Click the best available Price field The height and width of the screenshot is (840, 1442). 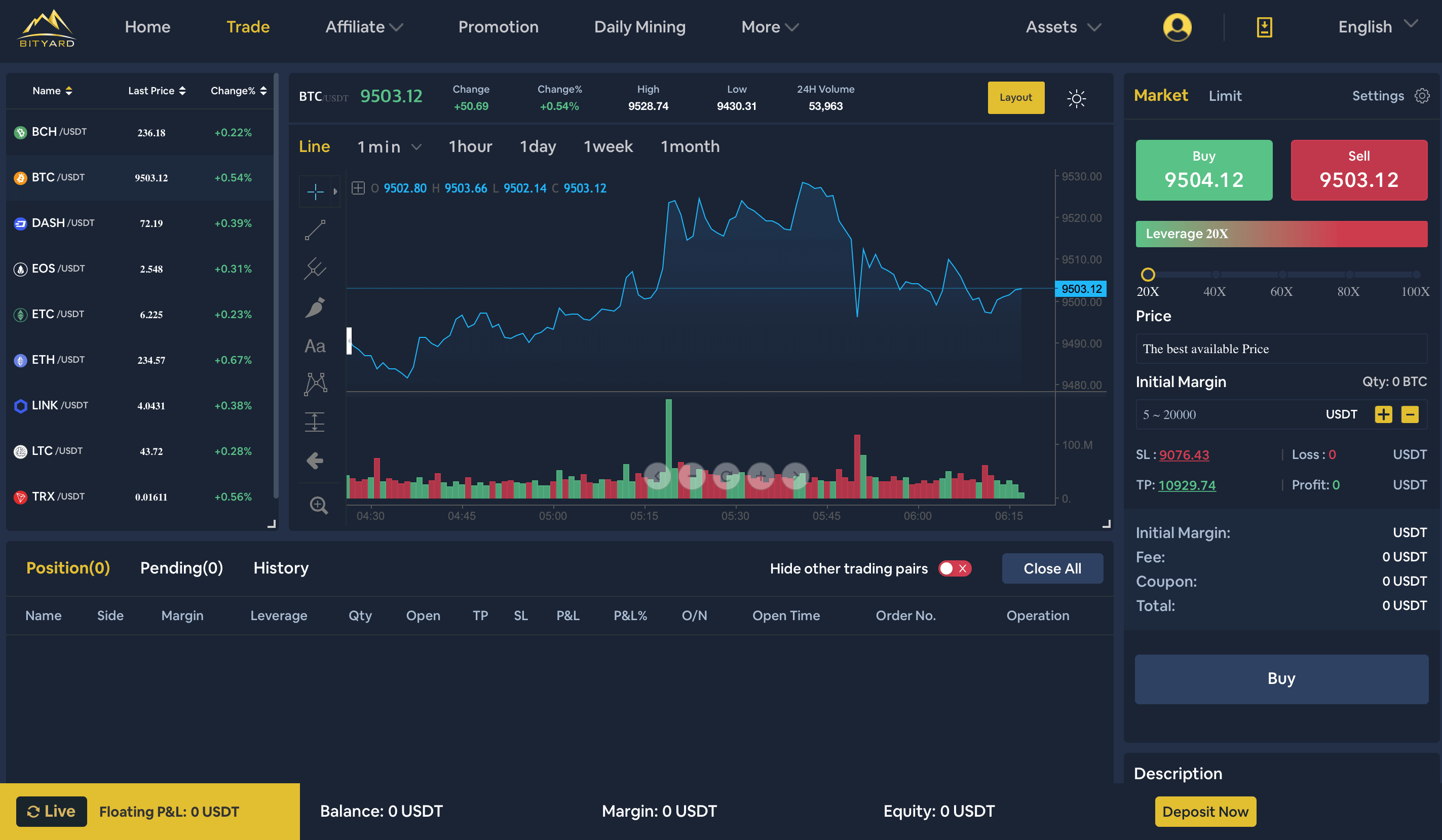tap(1281, 349)
